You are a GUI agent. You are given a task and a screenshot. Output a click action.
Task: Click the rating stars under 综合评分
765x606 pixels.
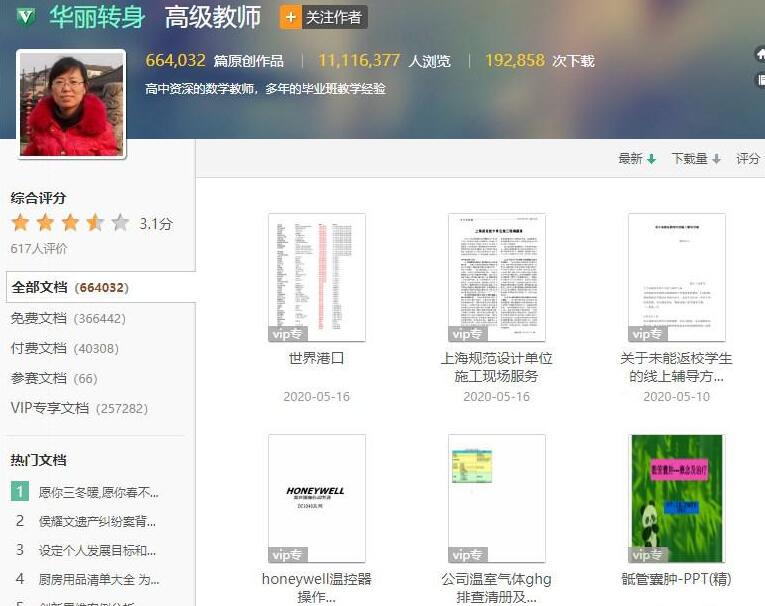point(70,223)
